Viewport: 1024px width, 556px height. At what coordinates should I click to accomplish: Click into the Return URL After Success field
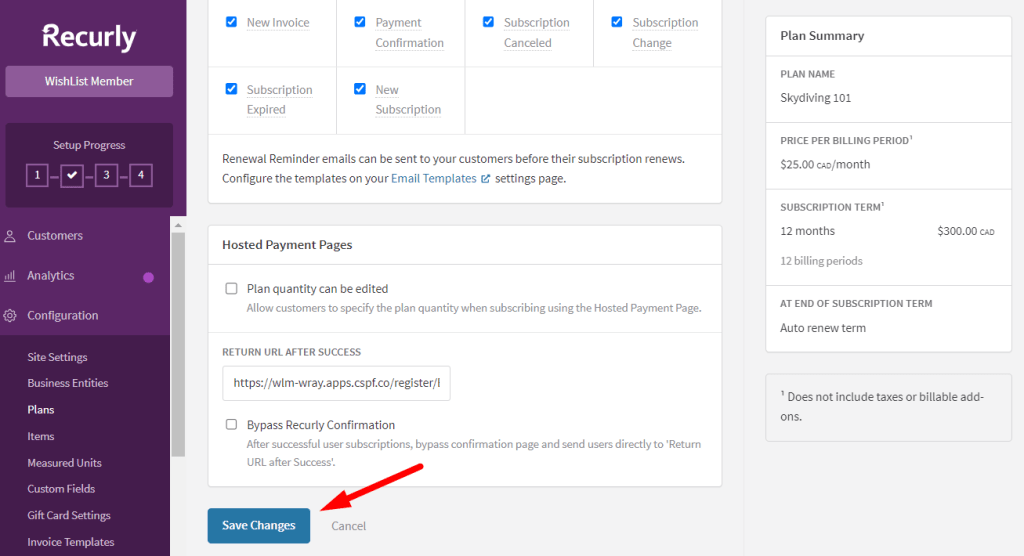click(x=336, y=383)
